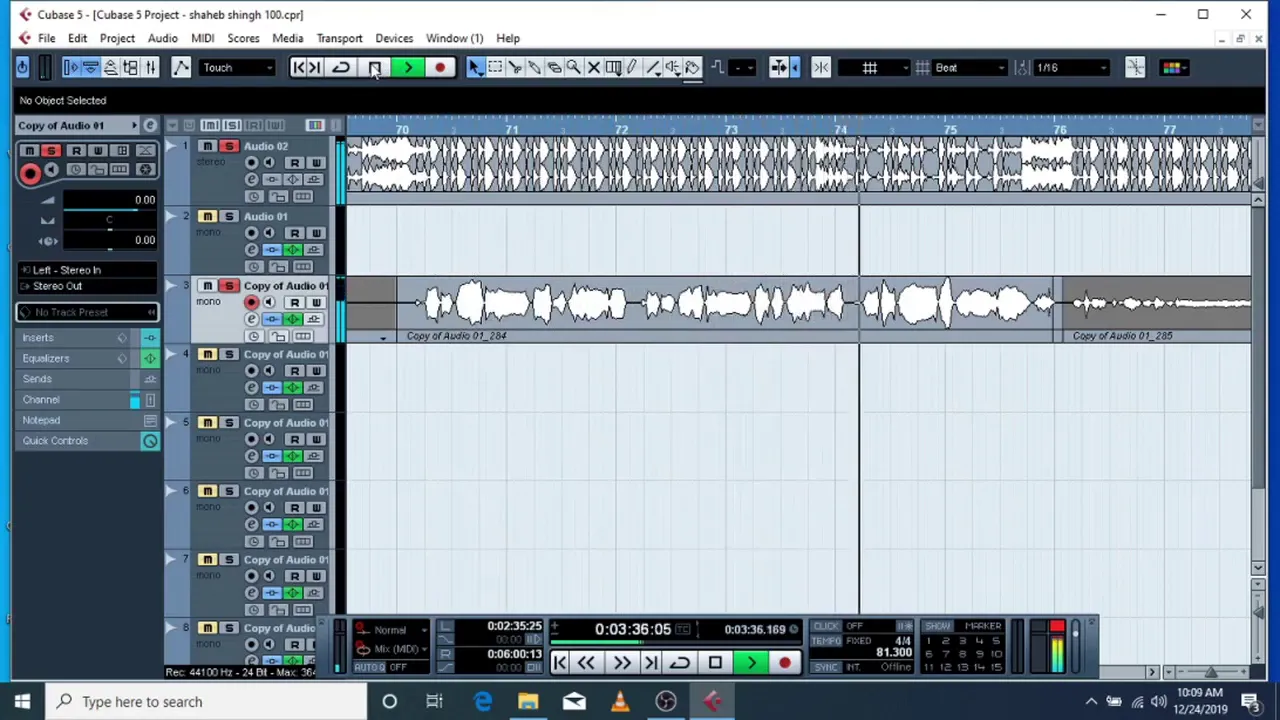Click toolbar Go to Next Marker button
Viewport: 1280px width, 720px height.
314,67
